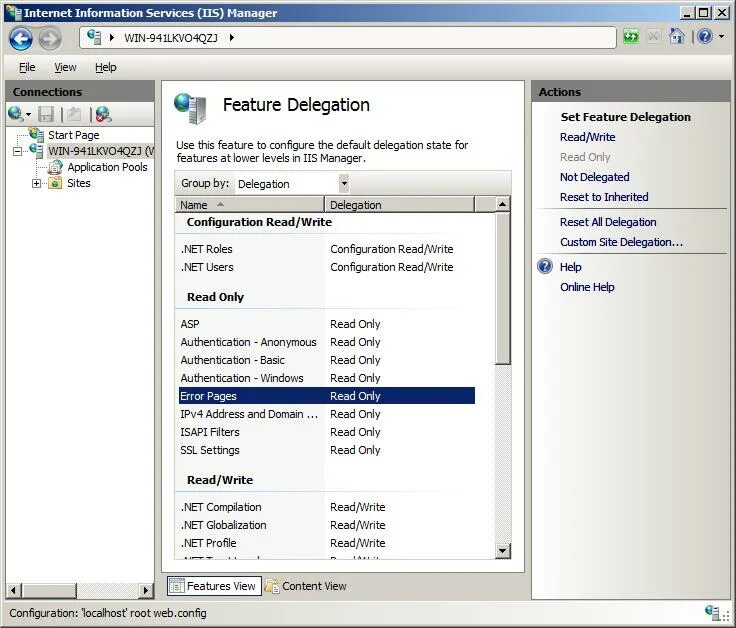Click Reset All Delegation link
The height and width of the screenshot is (628, 736).
click(608, 222)
